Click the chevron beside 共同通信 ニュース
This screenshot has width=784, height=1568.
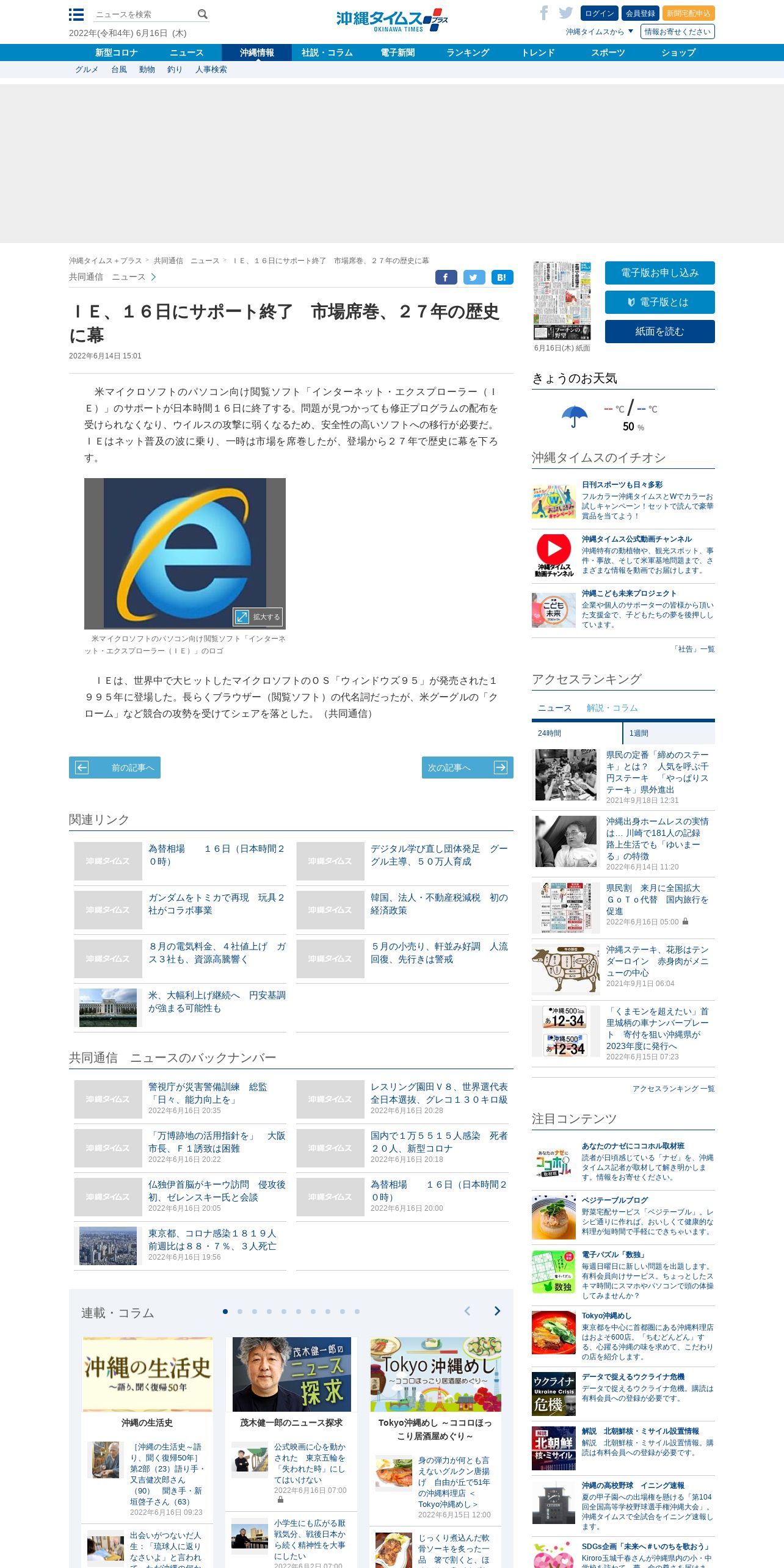pos(153,277)
